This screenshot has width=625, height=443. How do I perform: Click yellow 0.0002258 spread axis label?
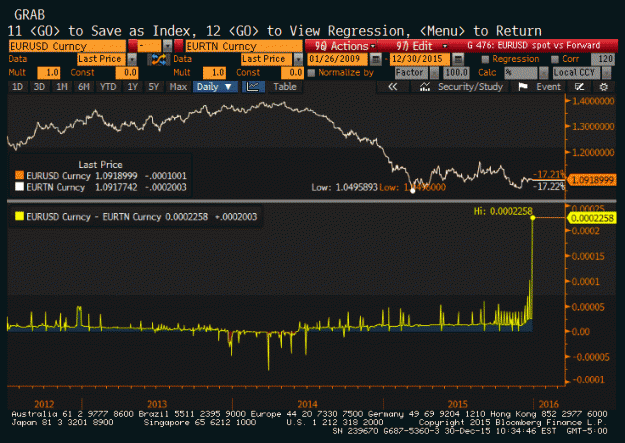tap(592, 218)
